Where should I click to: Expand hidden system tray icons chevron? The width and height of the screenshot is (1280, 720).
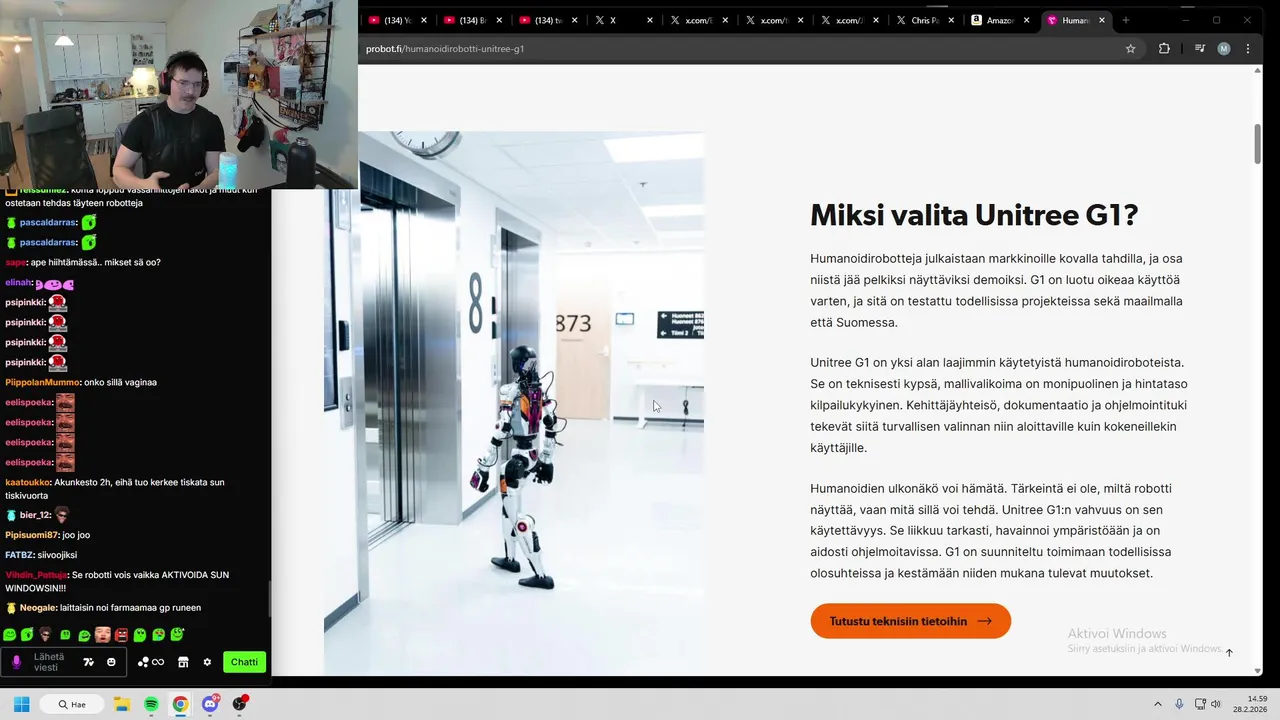coord(1158,704)
